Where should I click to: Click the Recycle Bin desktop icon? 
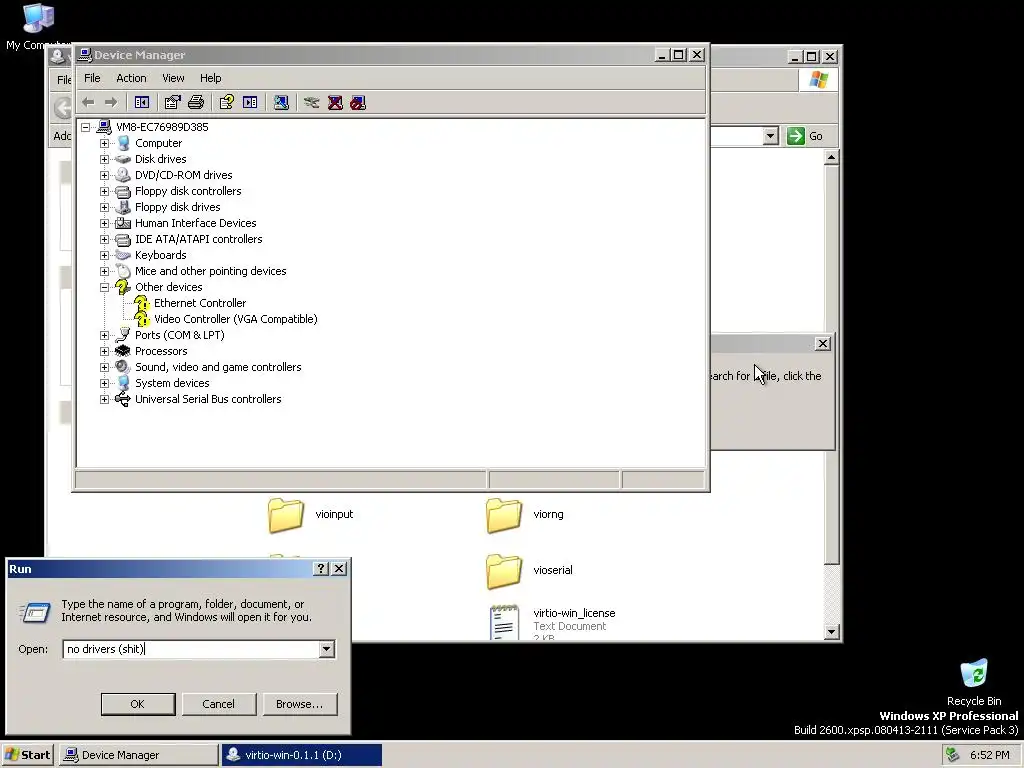(x=974, y=673)
